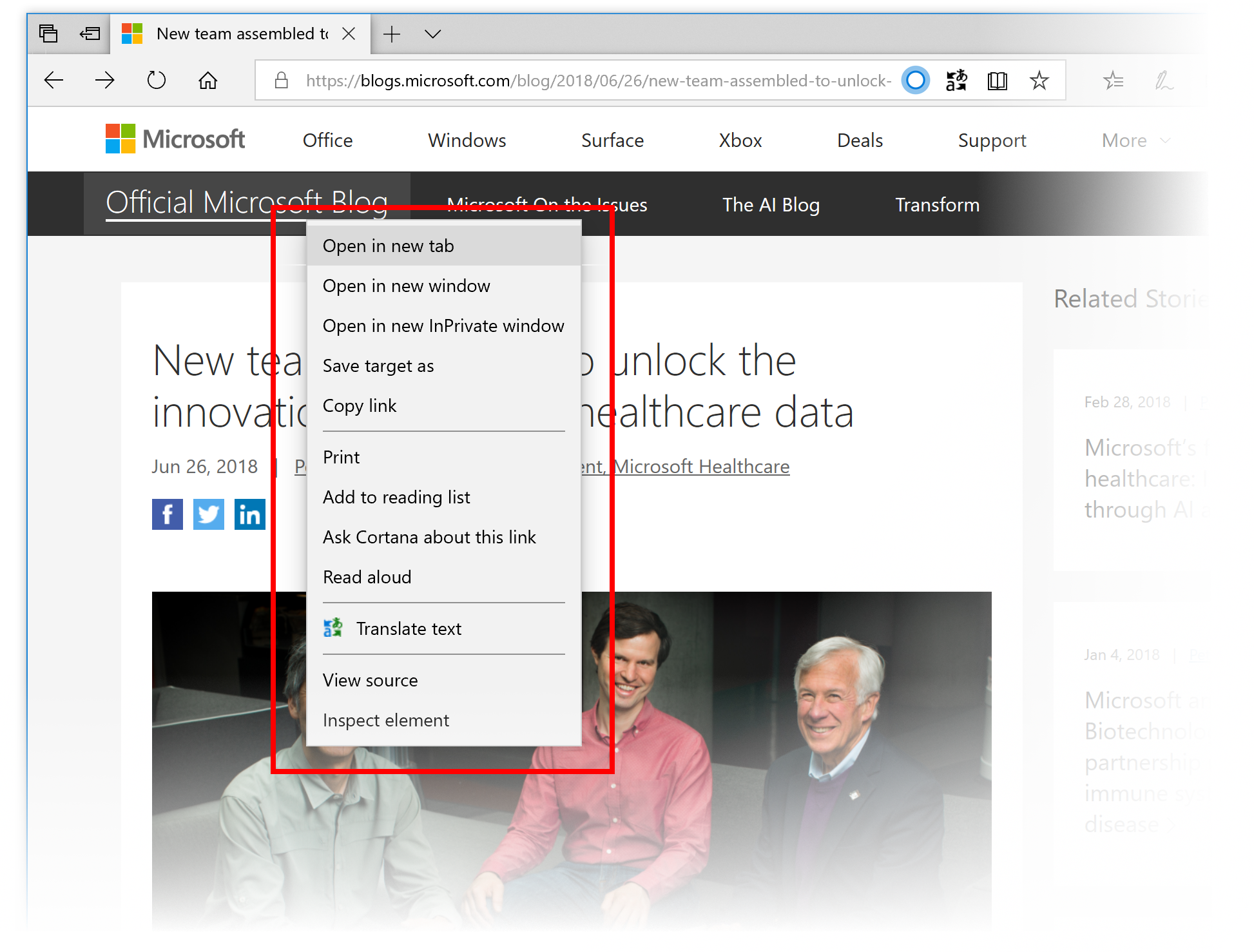Open the Favorites hub icon
The height and width of the screenshot is (952, 1254).
click(1113, 81)
